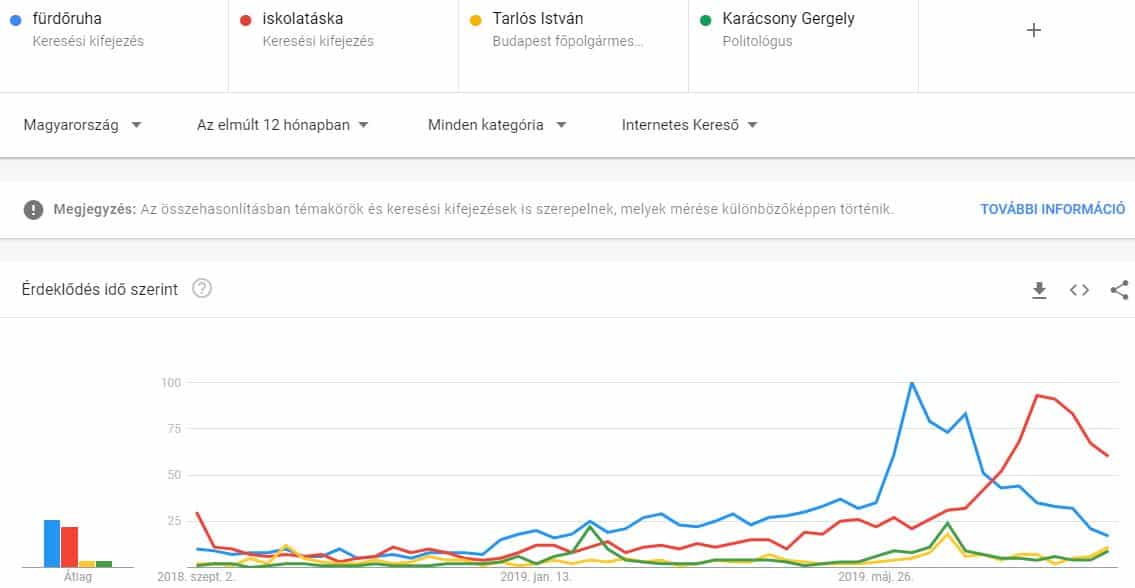1135x588 pixels.
Task: Click red dot next to iskolatáska
Action: click(x=247, y=19)
